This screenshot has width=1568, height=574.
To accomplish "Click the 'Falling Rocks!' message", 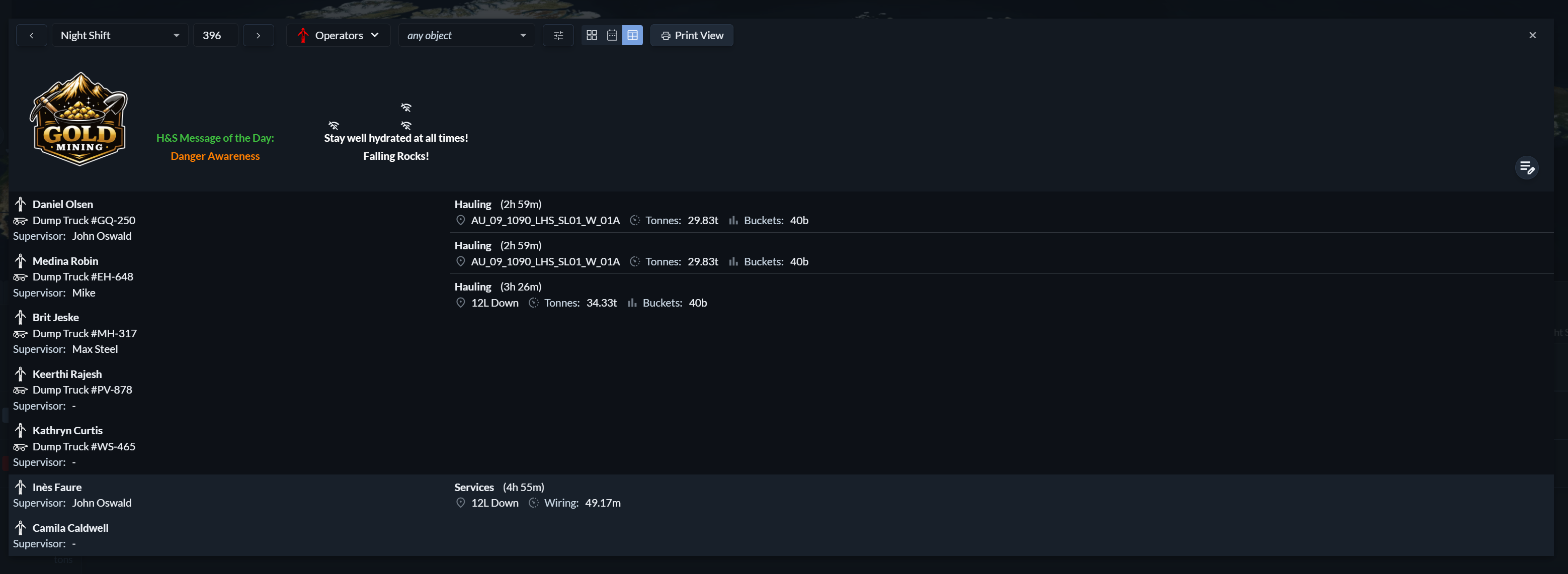I will click(x=396, y=156).
